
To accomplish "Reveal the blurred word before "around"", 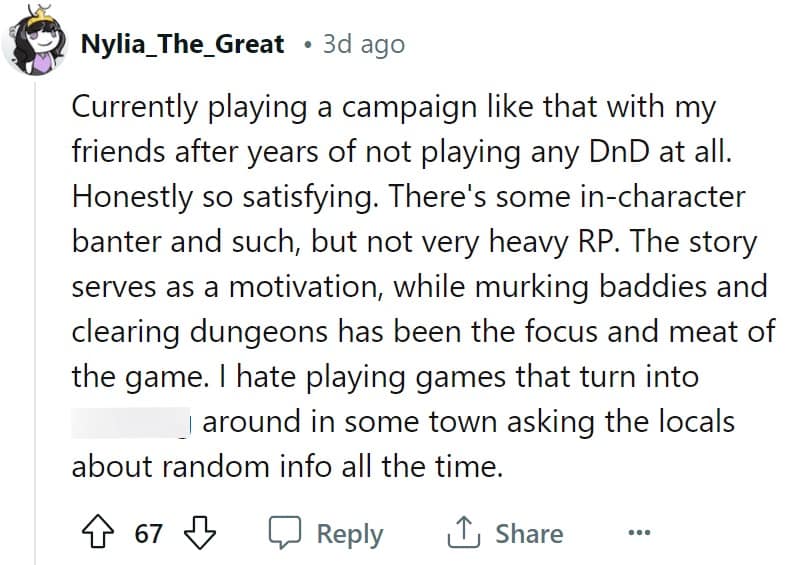I will coord(132,422).
